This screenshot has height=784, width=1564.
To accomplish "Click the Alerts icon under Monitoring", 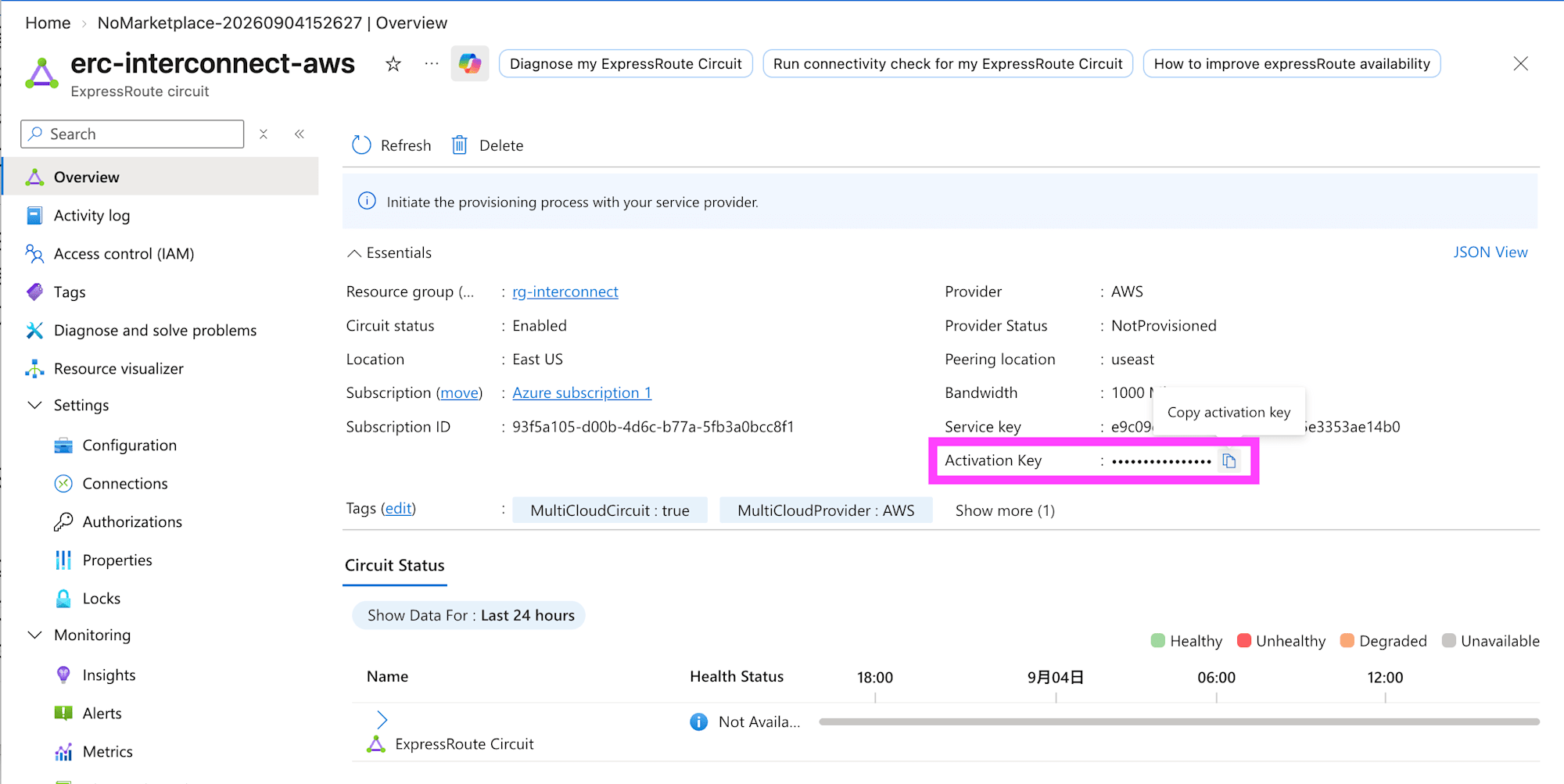I will pyautogui.click(x=63, y=714).
